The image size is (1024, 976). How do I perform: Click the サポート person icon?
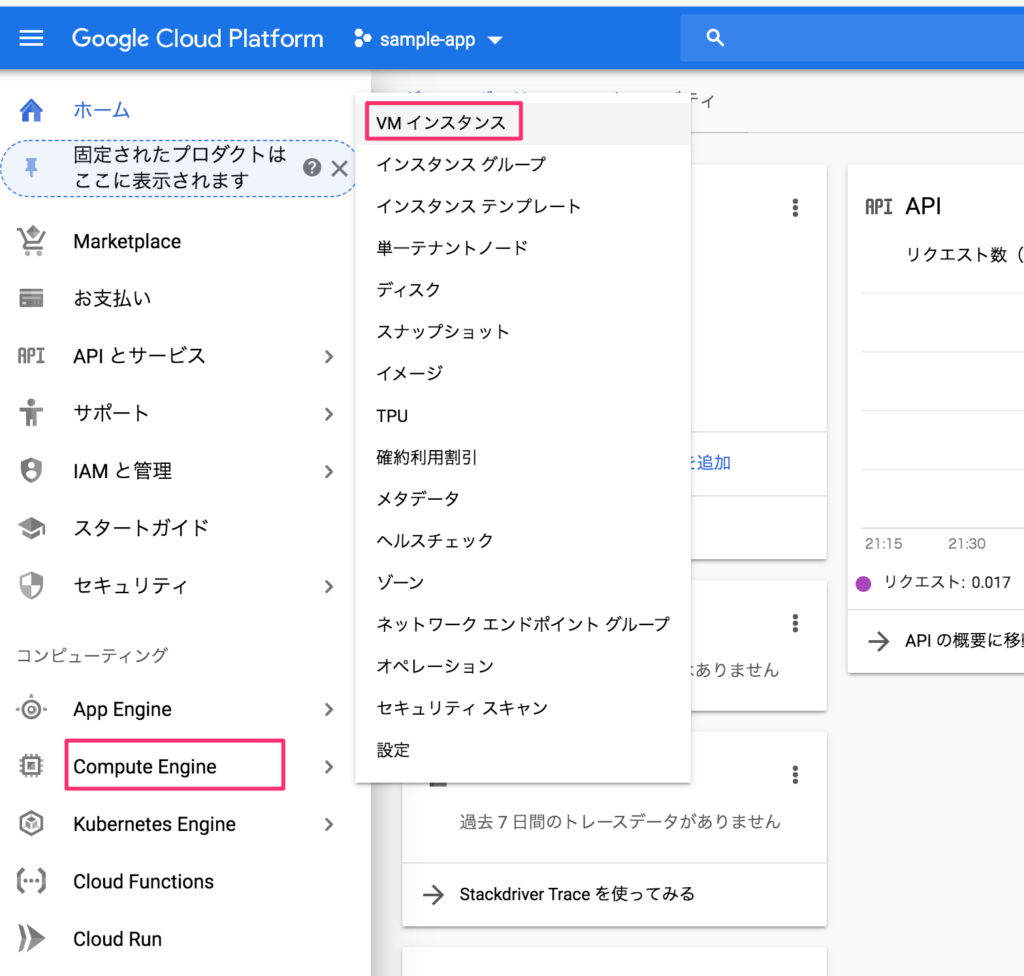31,412
